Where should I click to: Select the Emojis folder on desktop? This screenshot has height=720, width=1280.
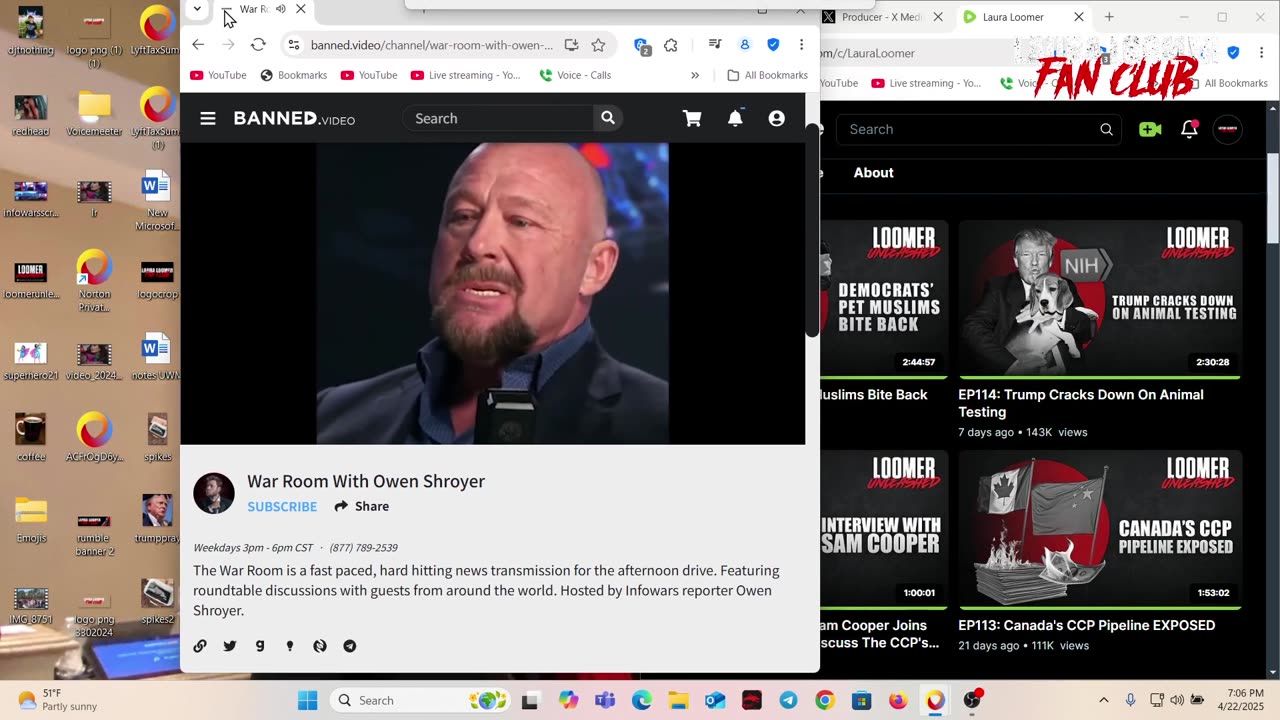point(31,518)
